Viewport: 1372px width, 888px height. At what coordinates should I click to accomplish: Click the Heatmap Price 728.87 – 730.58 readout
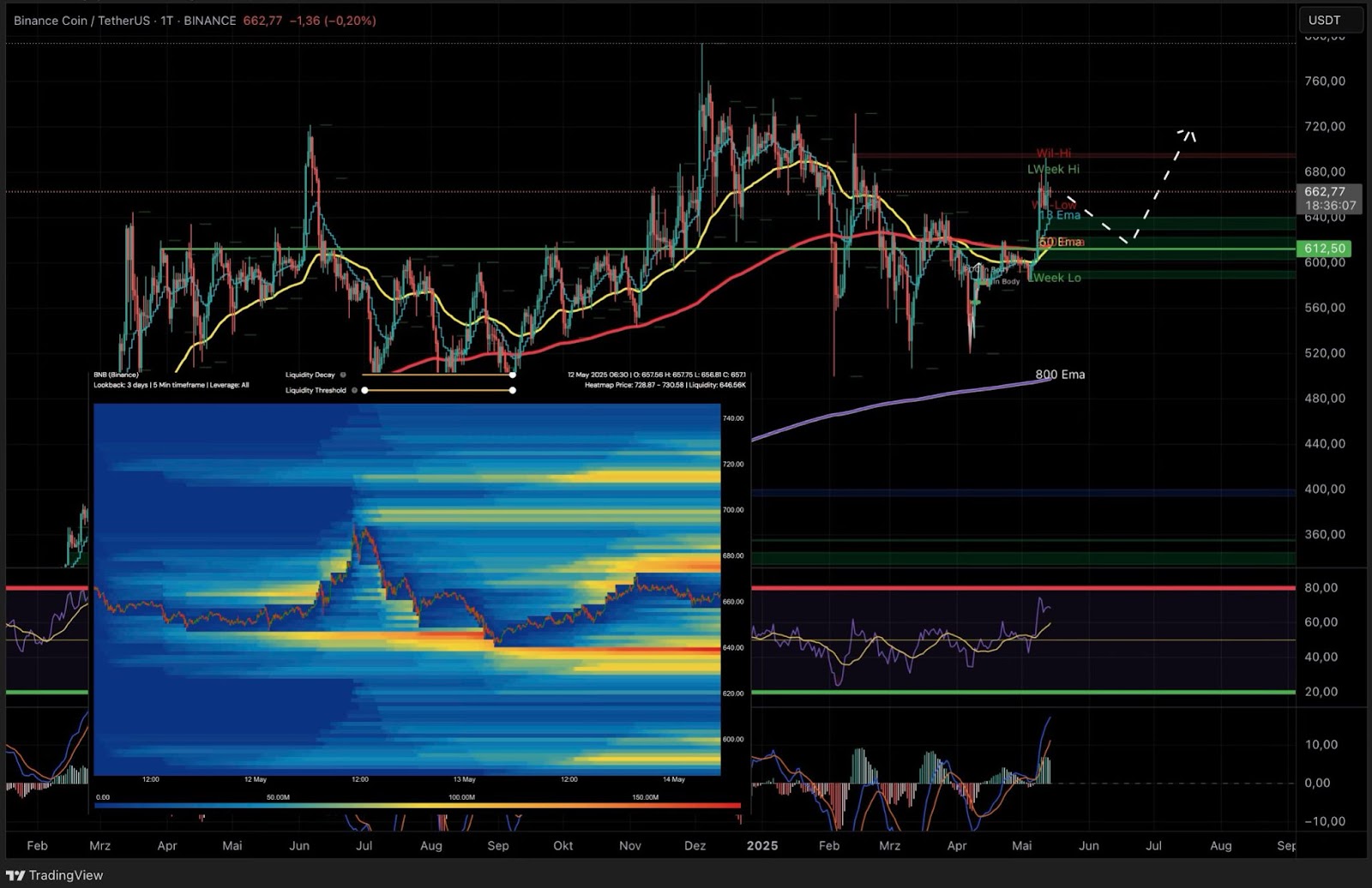(x=665, y=385)
